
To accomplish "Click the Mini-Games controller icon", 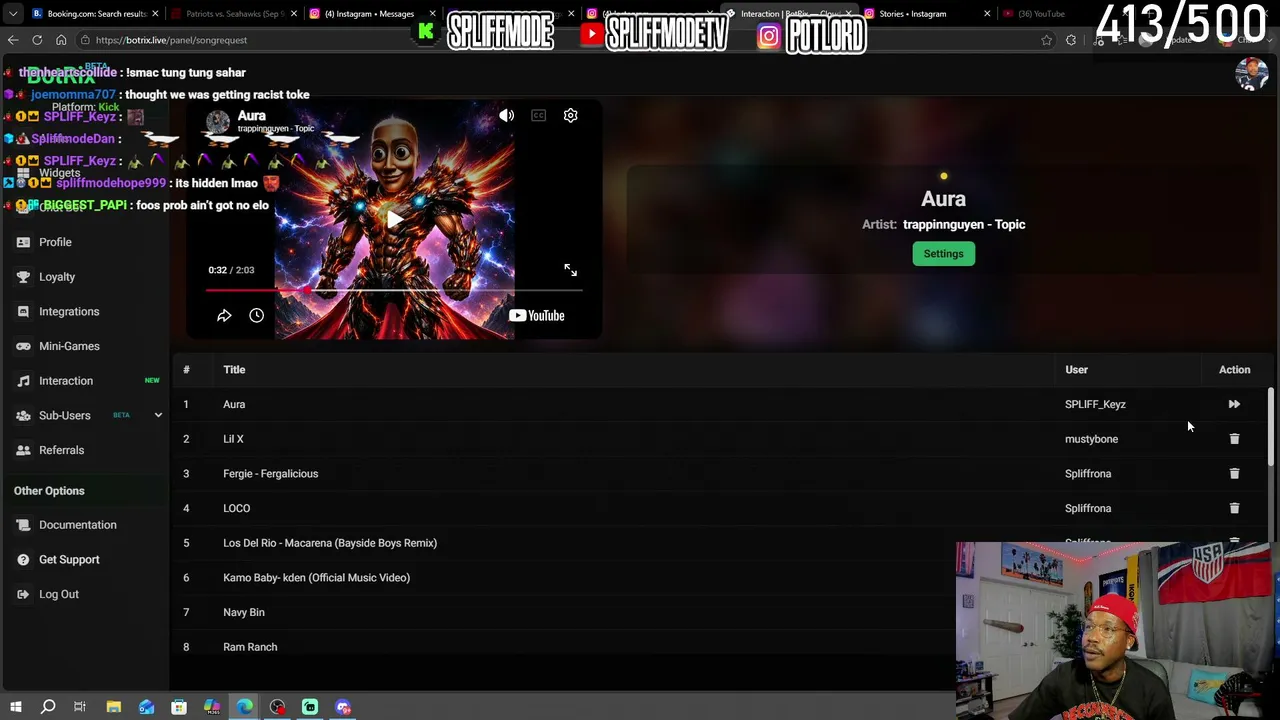I will point(23,346).
